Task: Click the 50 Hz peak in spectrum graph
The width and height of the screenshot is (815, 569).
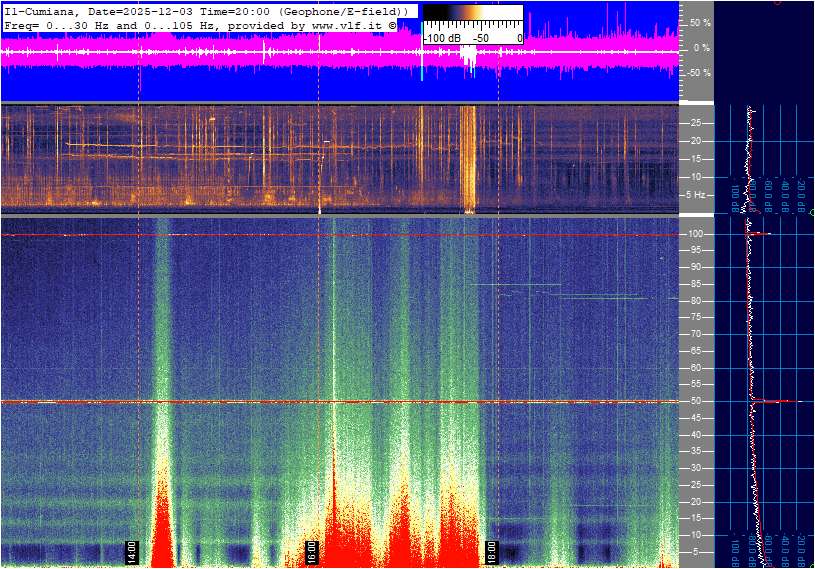Action: click(x=775, y=401)
